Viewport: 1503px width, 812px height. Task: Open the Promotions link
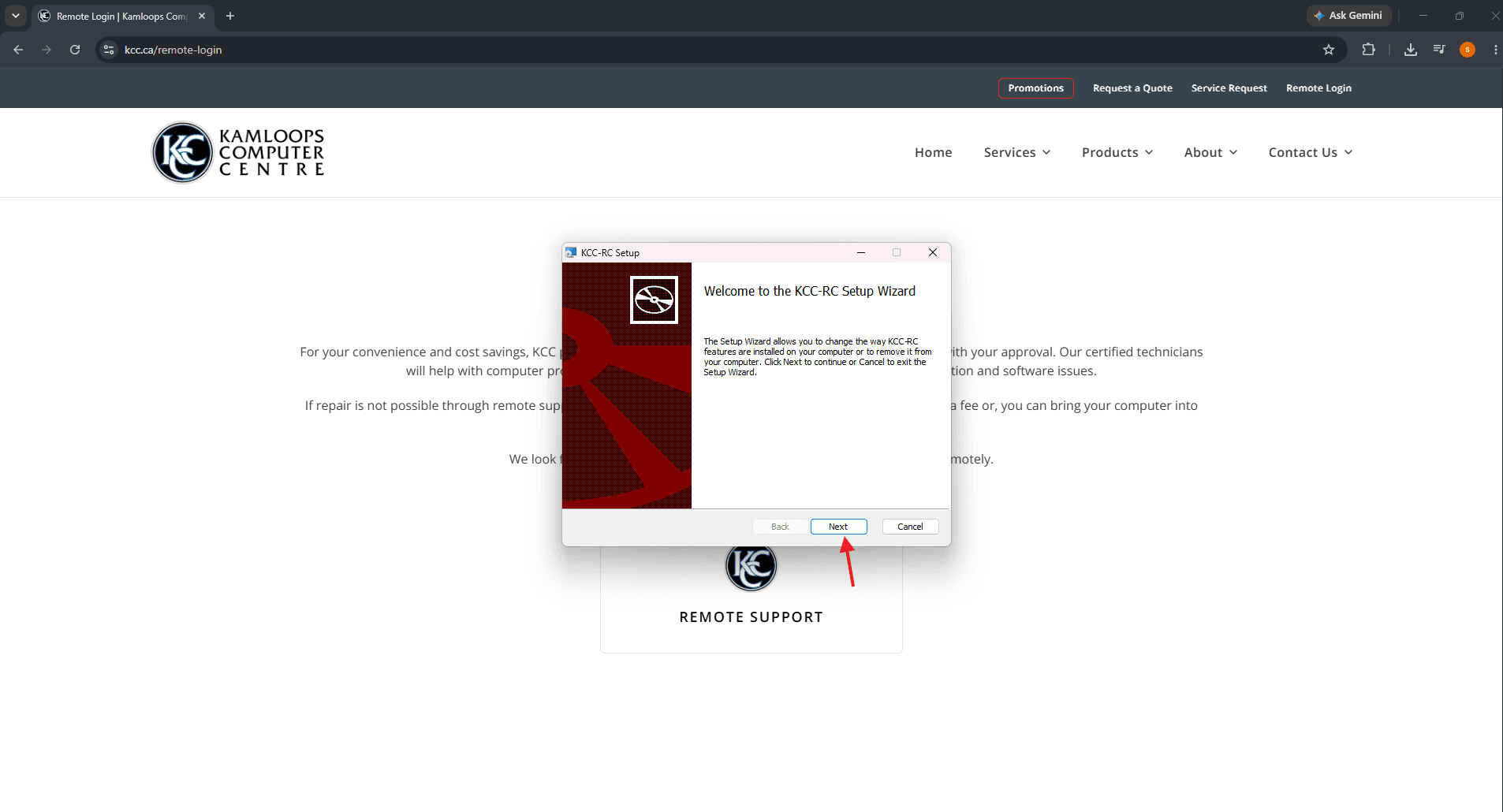tap(1035, 88)
